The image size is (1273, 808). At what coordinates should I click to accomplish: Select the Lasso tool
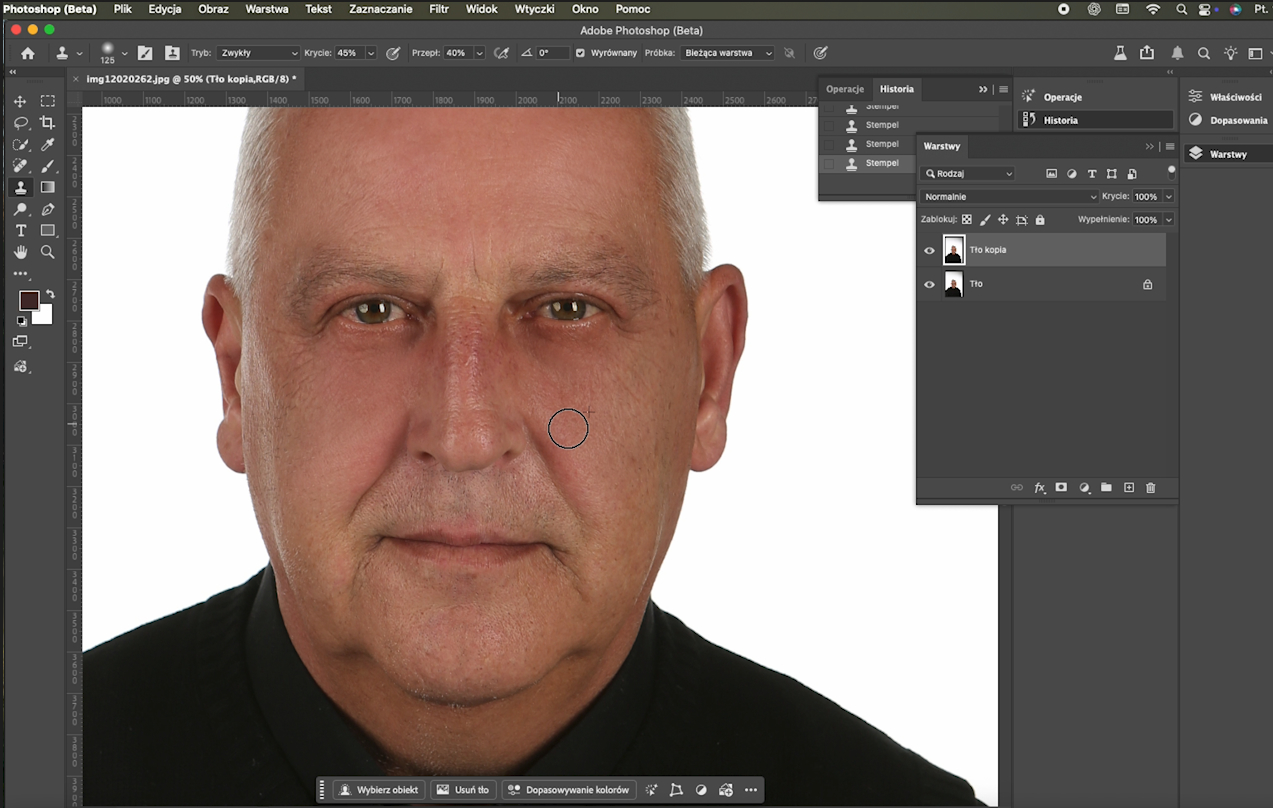coord(20,123)
